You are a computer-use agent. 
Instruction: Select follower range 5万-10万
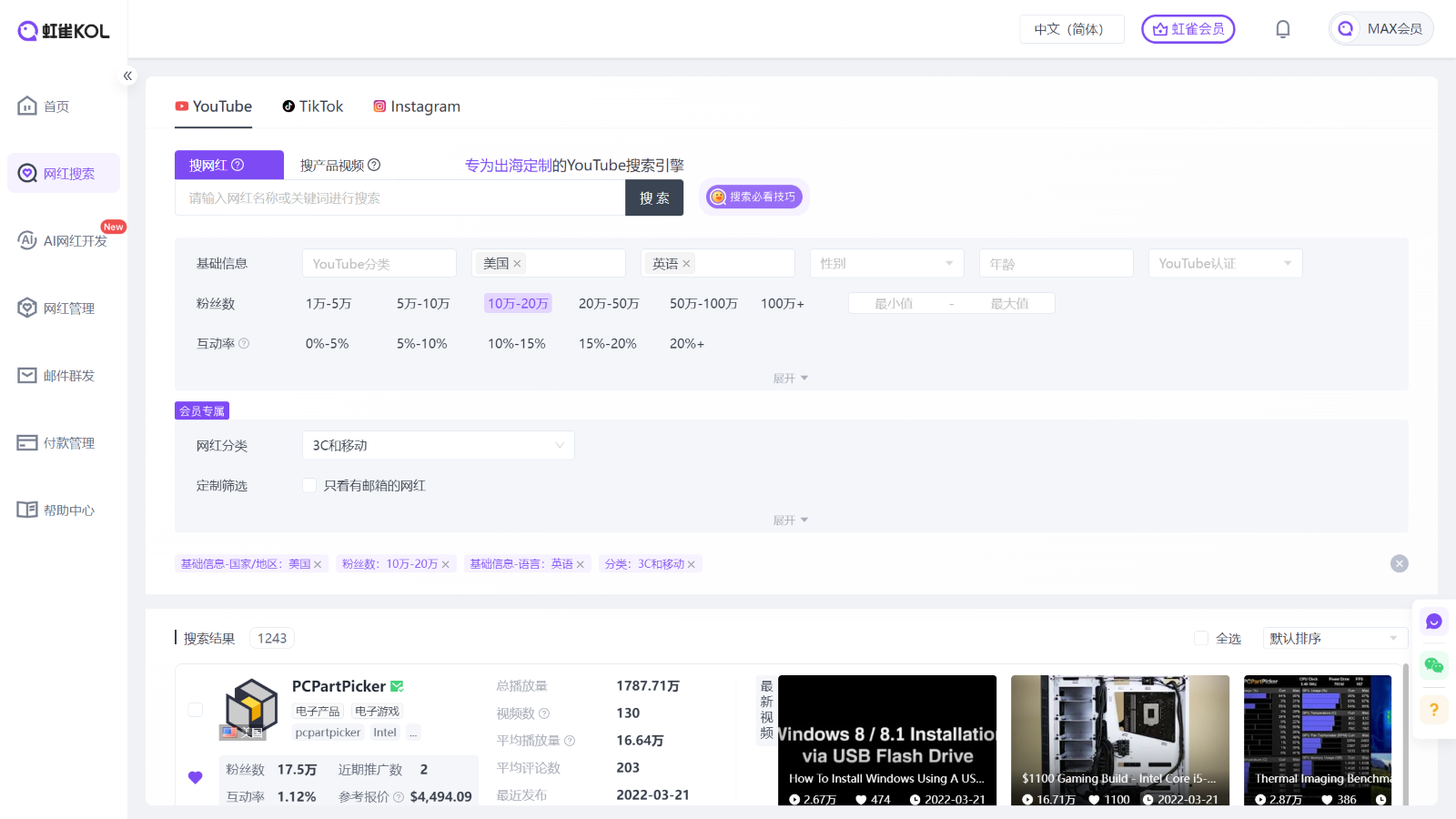423,303
